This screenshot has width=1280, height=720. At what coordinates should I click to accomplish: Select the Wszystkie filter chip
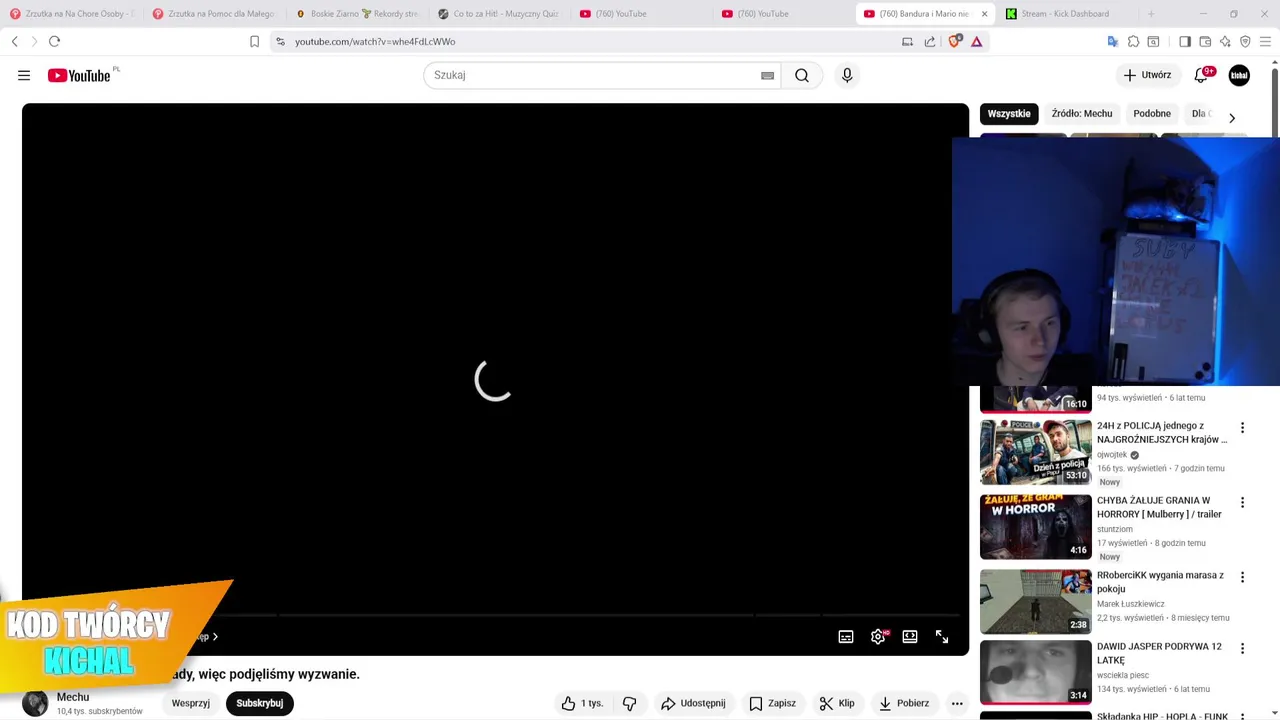coord(1009,114)
